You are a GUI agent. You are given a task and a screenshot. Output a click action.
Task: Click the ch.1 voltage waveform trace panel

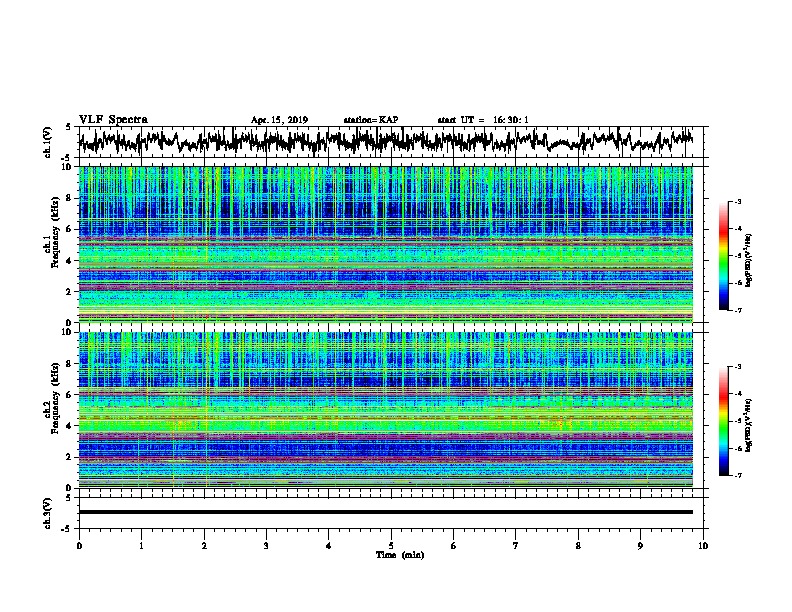[x=390, y=142]
